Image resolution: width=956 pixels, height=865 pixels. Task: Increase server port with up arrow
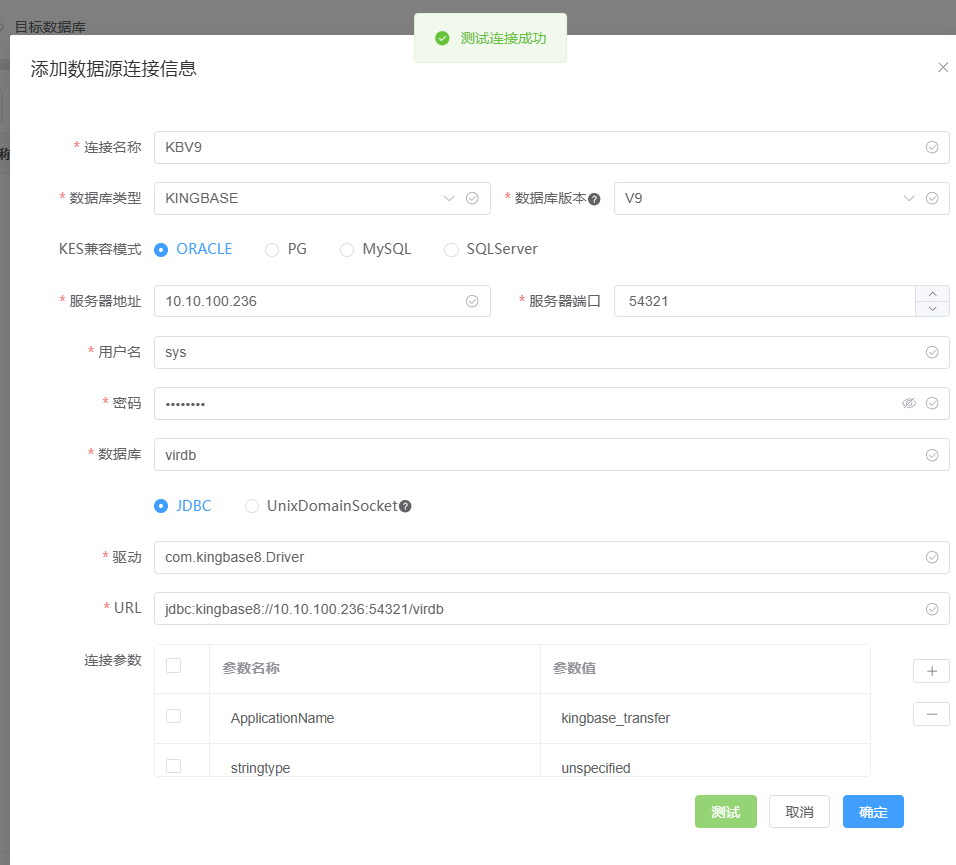tap(932, 293)
